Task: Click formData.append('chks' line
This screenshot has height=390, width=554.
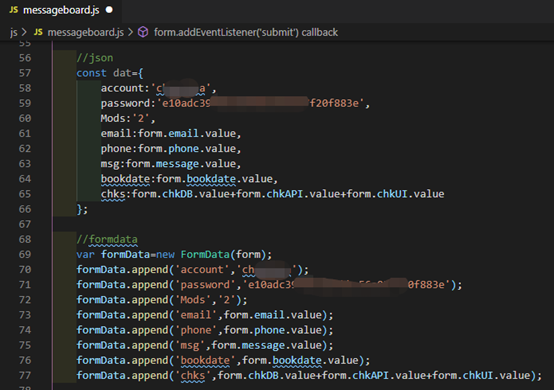Action: pyautogui.click(x=309, y=376)
